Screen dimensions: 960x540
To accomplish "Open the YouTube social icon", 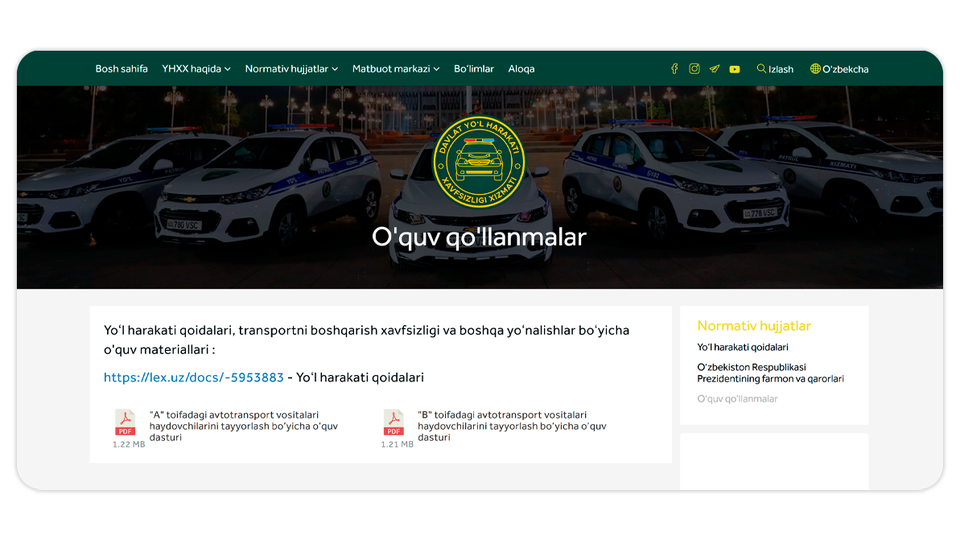I will pos(735,69).
